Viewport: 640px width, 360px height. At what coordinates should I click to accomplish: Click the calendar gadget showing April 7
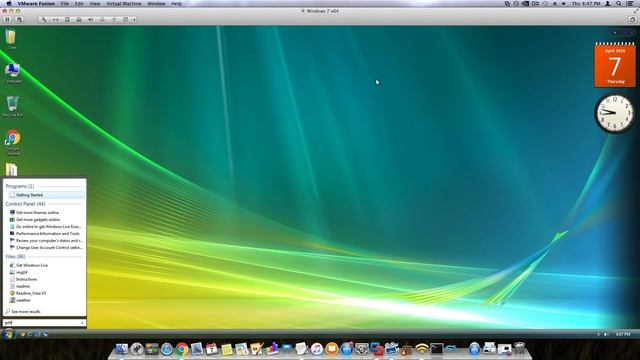pyautogui.click(x=615, y=64)
